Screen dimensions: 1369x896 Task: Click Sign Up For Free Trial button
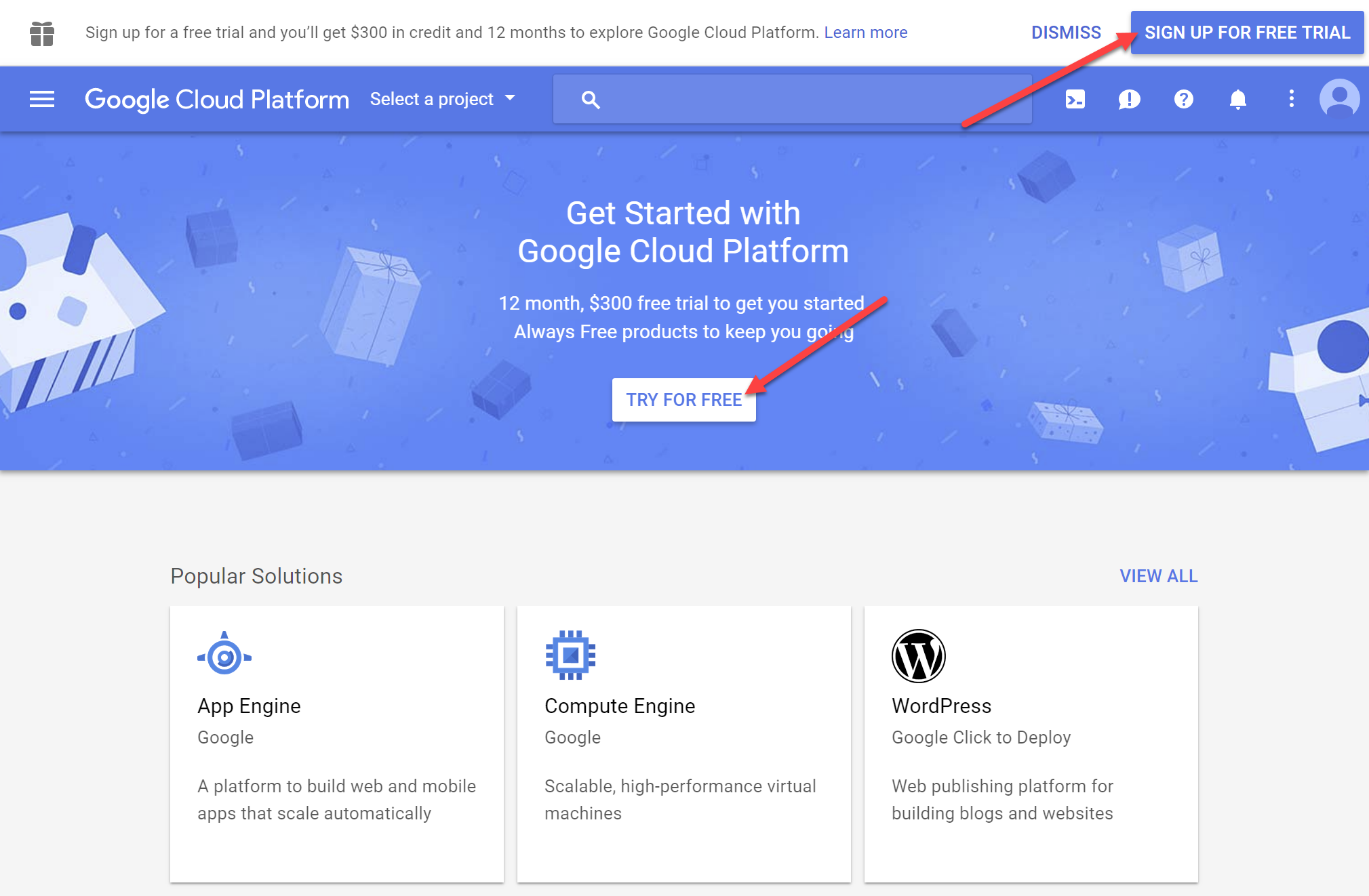(x=1247, y=33)
